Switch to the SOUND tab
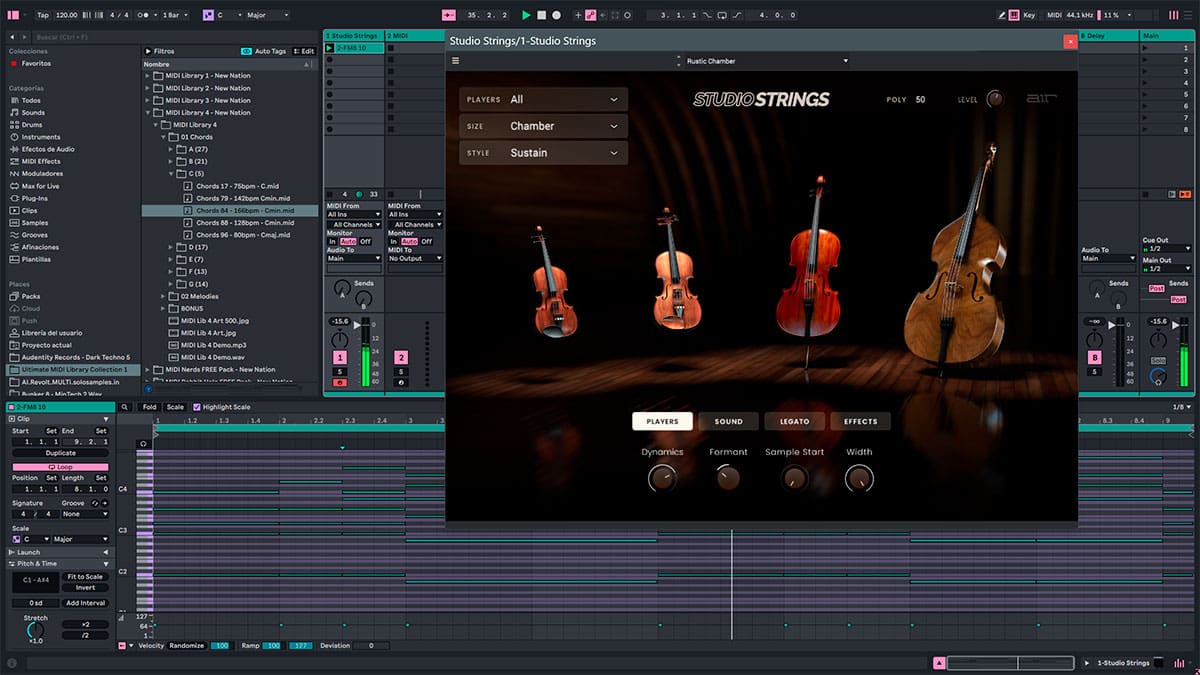Image resolution: width=1200 pixels, height=675 pixels. [728, 421]
